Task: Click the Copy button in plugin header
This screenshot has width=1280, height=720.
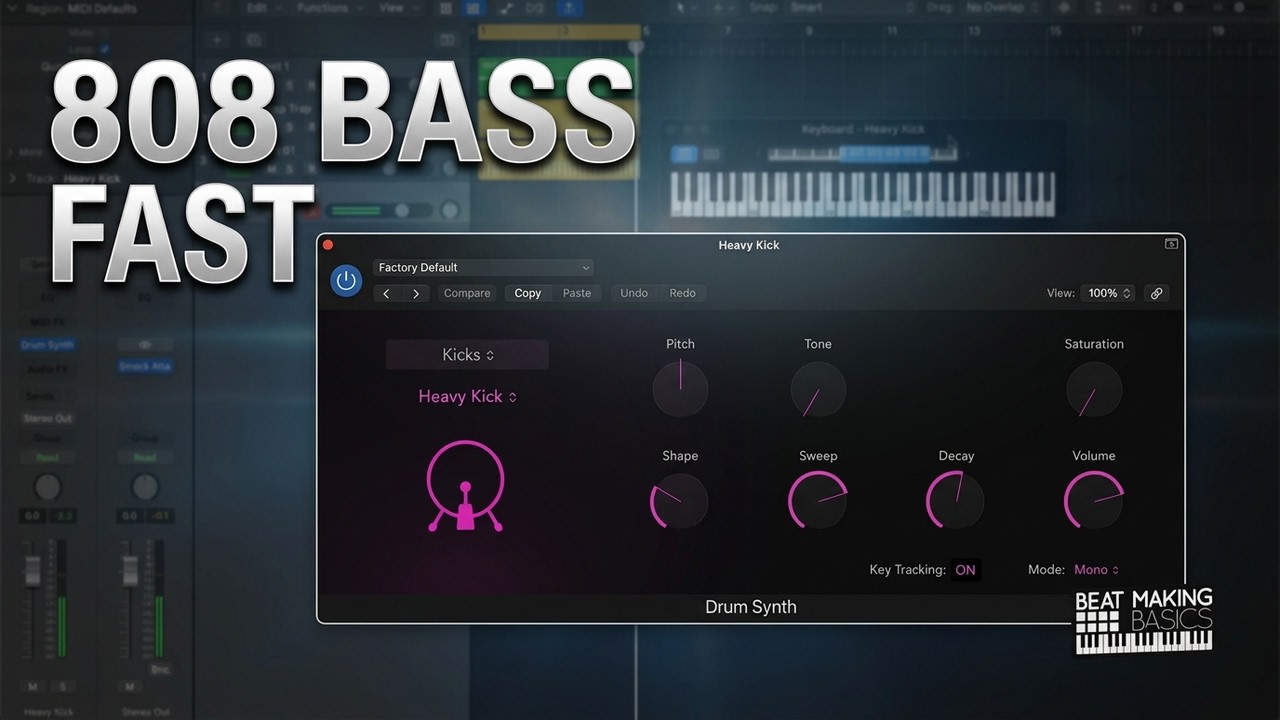Action: 528,293
